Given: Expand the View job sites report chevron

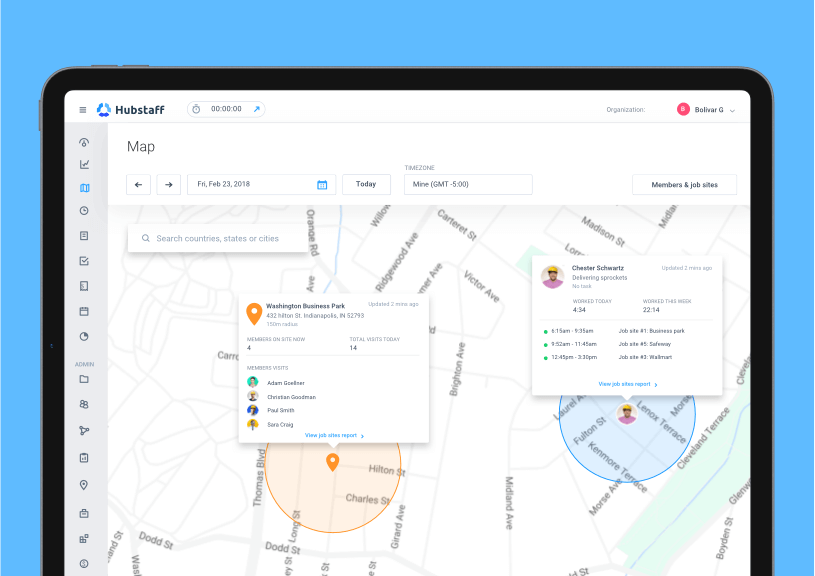Looking at the screenshot, I should pyautogui.click(x=362, y=435).
